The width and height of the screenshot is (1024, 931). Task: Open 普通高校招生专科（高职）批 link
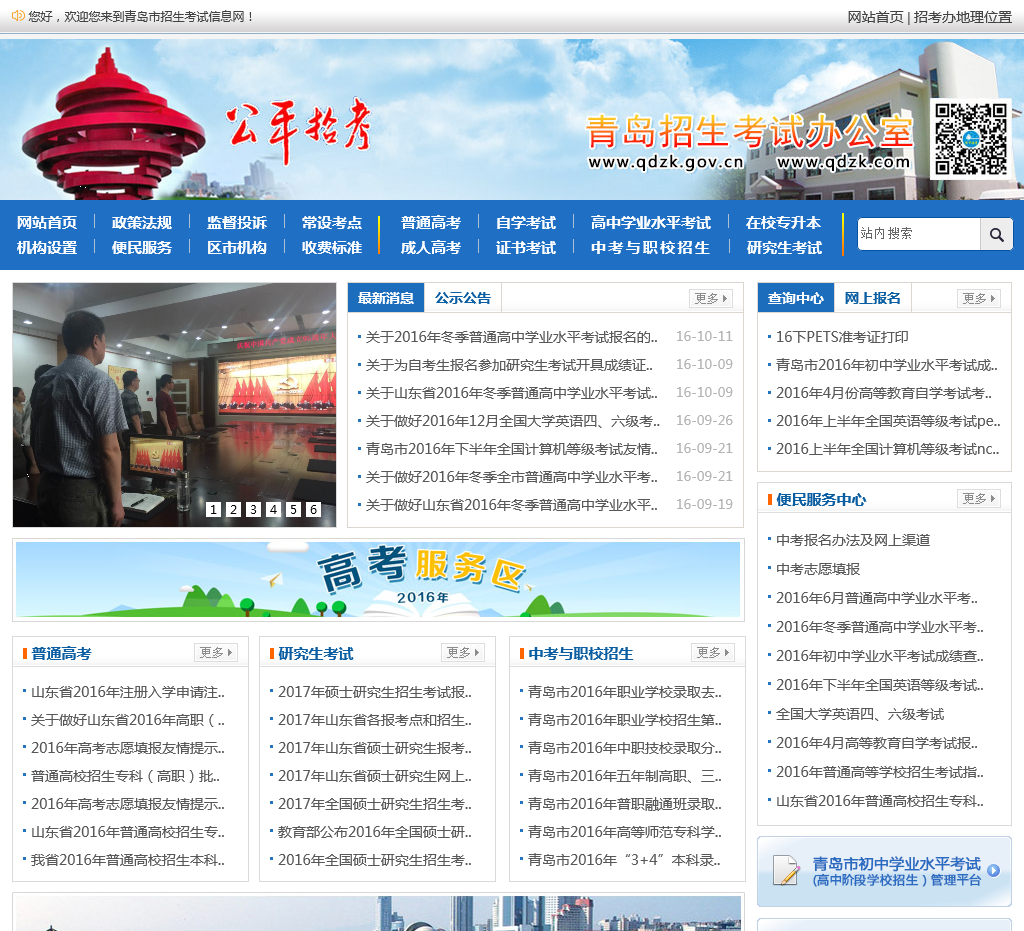[x=125, y=776]
